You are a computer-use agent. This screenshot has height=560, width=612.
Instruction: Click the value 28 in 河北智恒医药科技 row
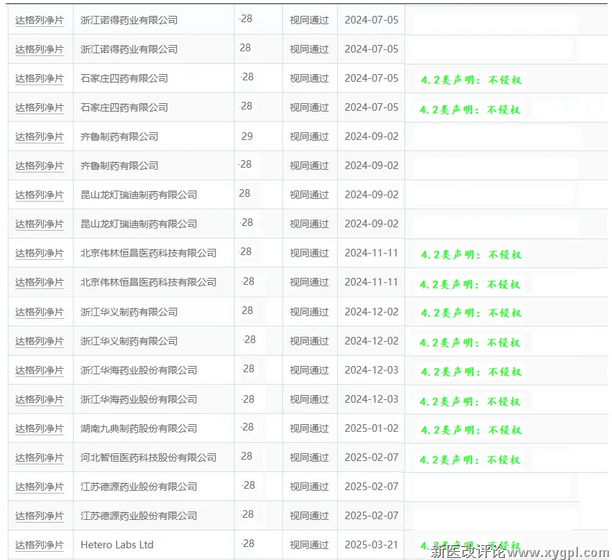(246, 456)
